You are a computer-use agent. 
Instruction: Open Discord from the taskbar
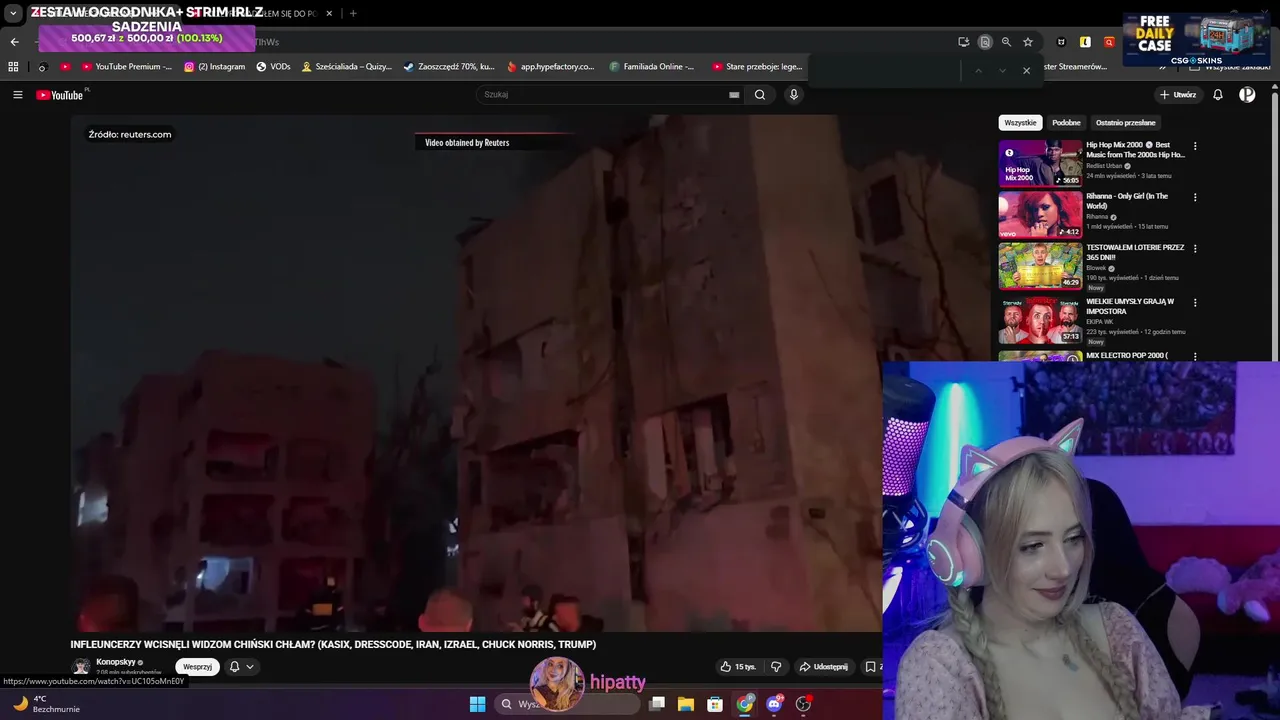[x=774, y=704]
